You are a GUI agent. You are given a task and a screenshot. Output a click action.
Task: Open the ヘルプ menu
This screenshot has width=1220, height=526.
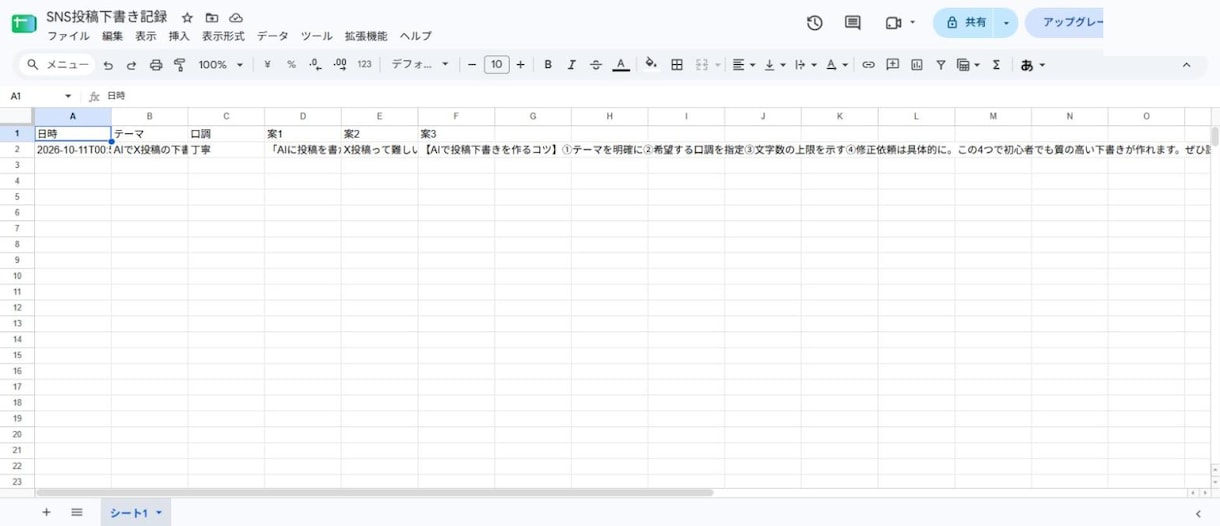pyautogui.click(x=416, y=36)
